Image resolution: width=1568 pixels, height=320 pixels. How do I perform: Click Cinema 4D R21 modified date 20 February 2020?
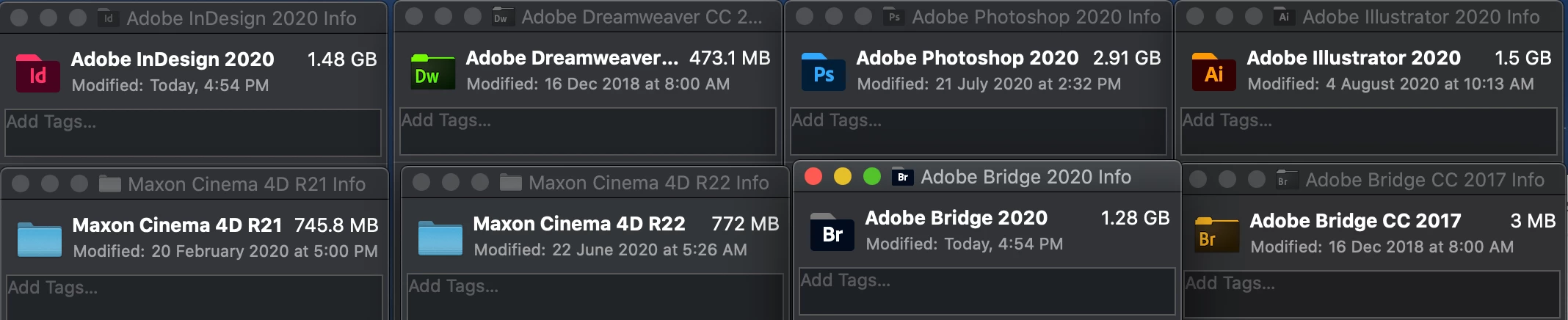point(264,252)
